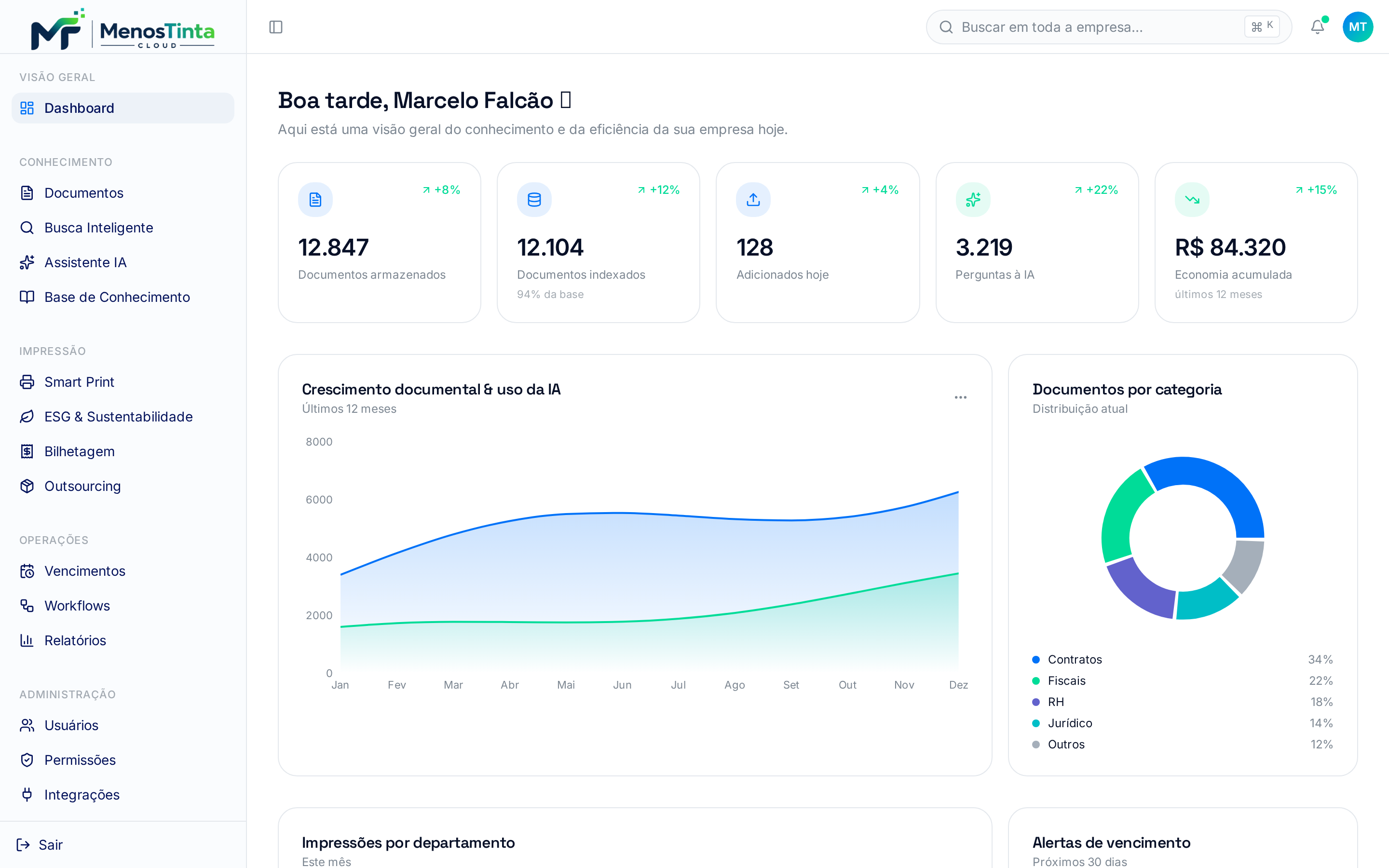Click the document icon on the 12.847 card
The image size is (1389, 868).
[x=315, y=199]
